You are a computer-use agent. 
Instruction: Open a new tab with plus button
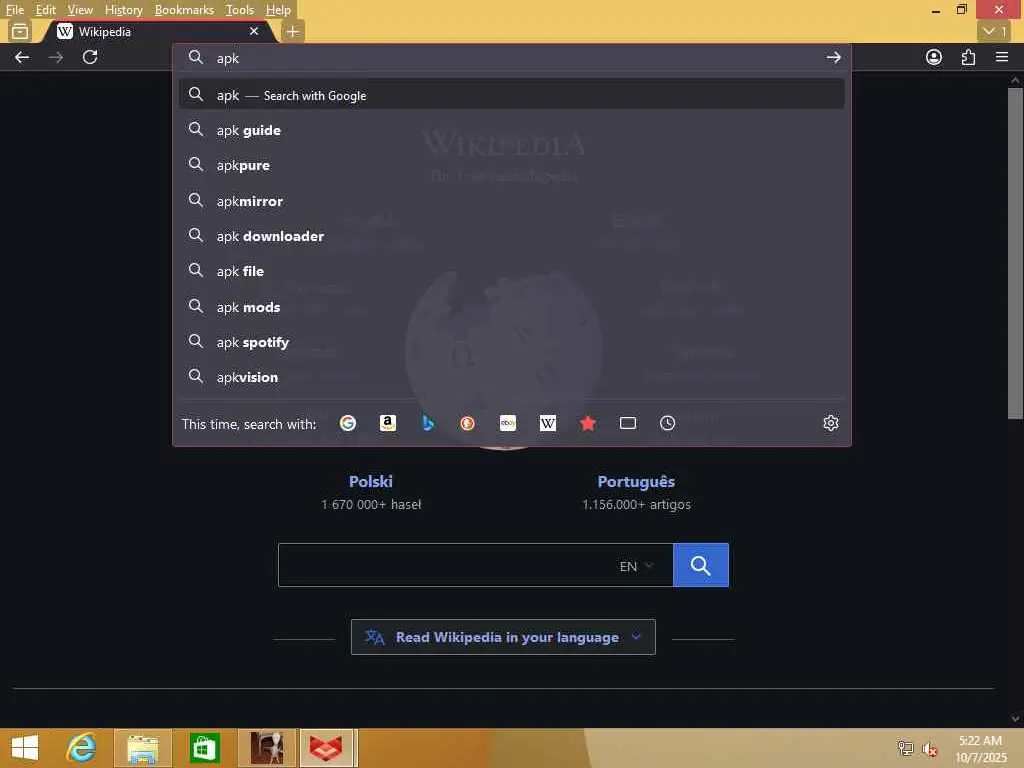[x=293, y=31]
